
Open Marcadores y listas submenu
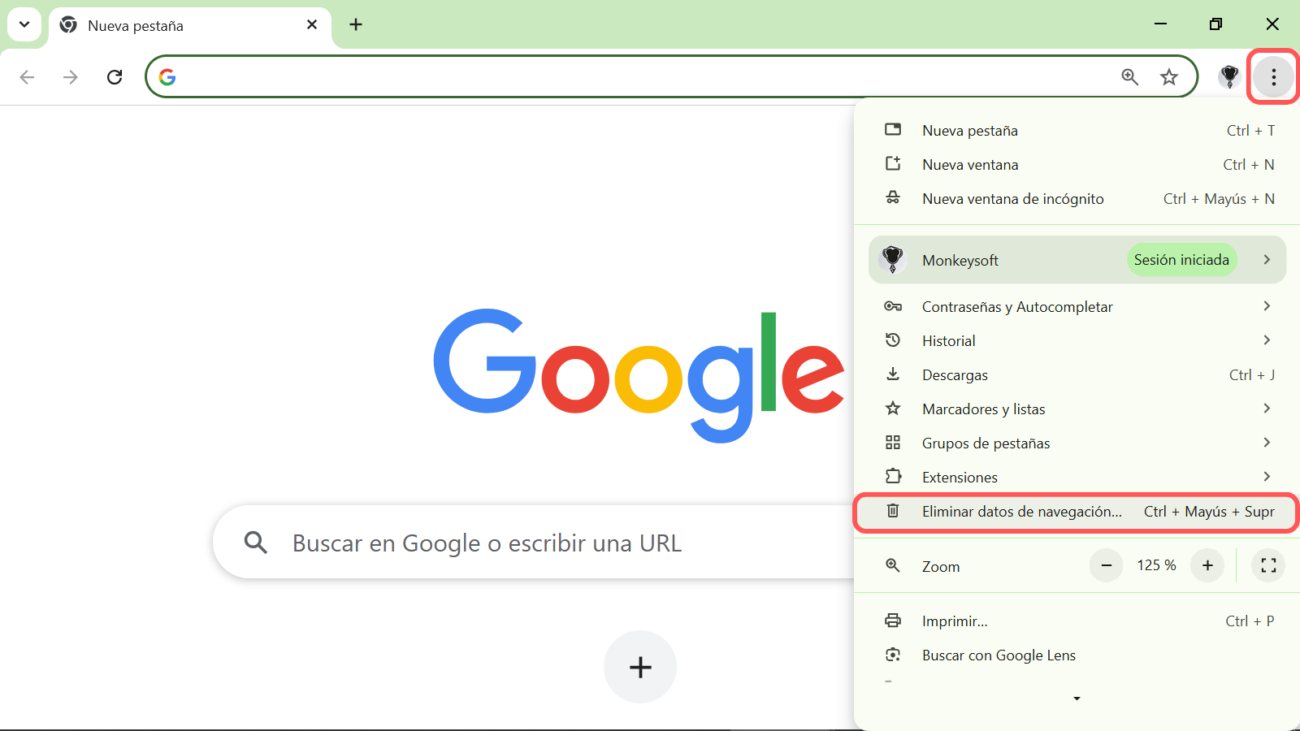[x=1077, y=408]
